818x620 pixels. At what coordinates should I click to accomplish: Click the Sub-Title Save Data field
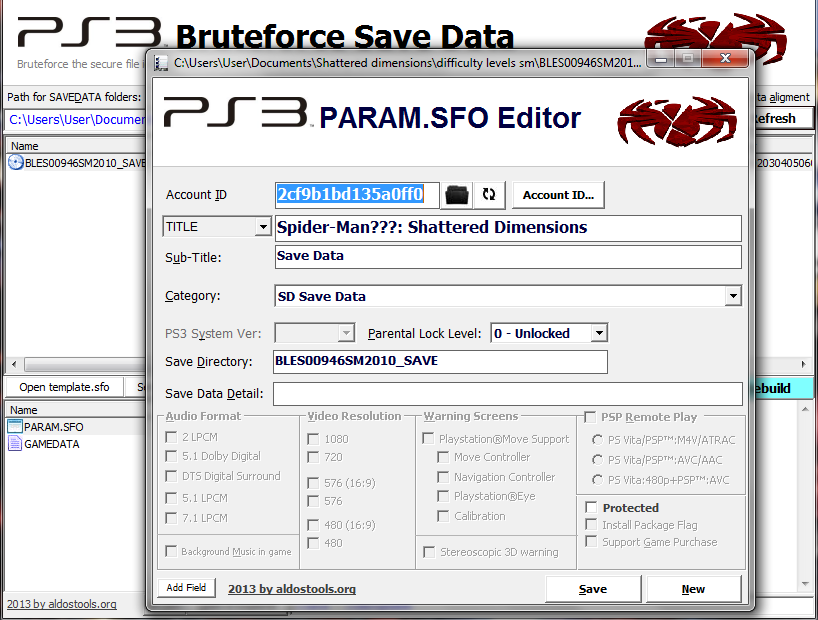(508, 256)
